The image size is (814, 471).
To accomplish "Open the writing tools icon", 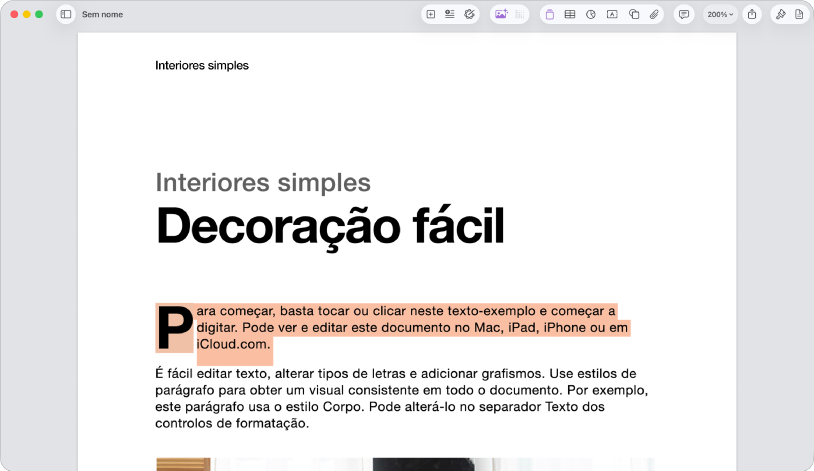I will point(470,15).
